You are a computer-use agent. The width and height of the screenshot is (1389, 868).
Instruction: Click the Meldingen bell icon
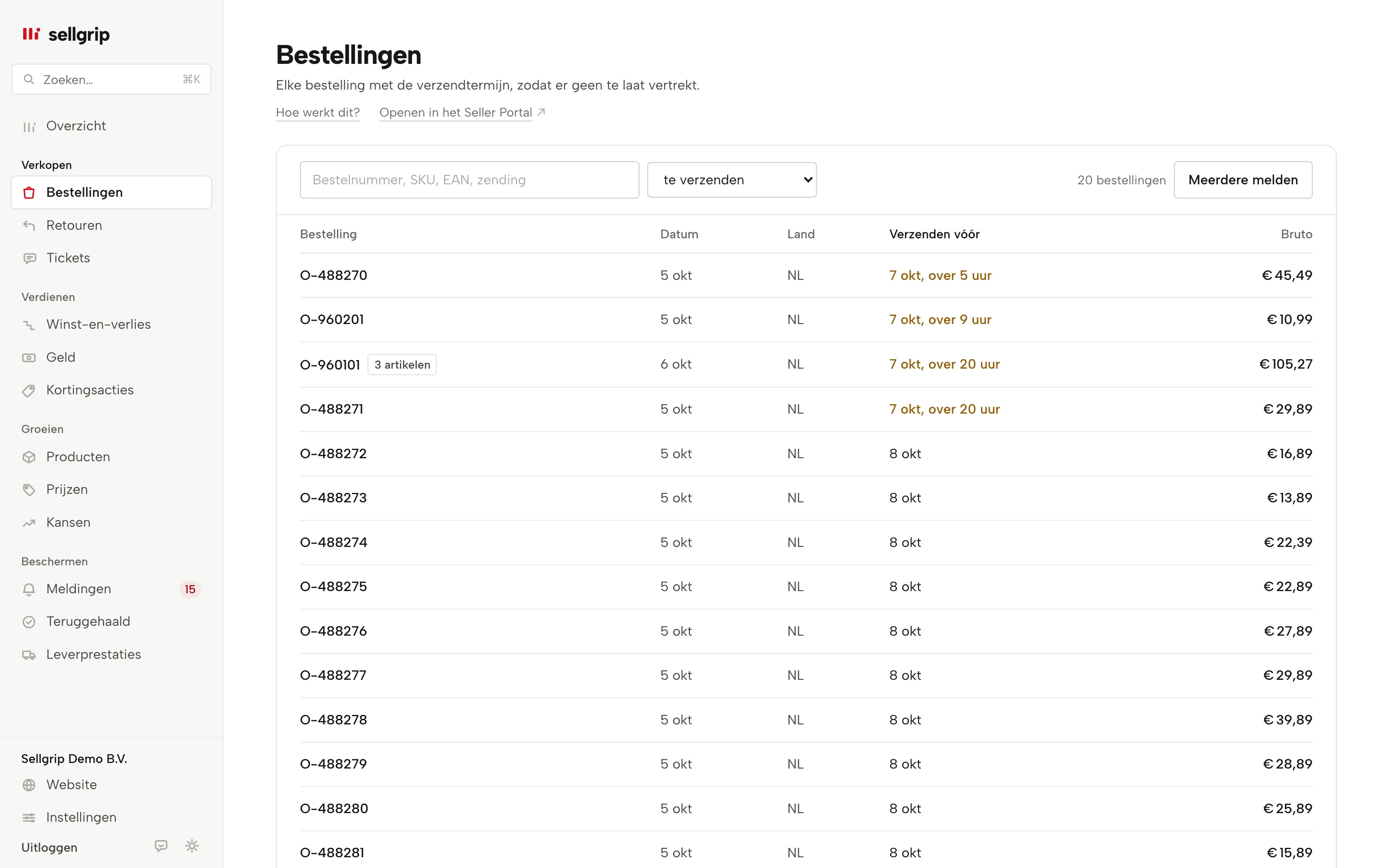(x=29, y=589)
